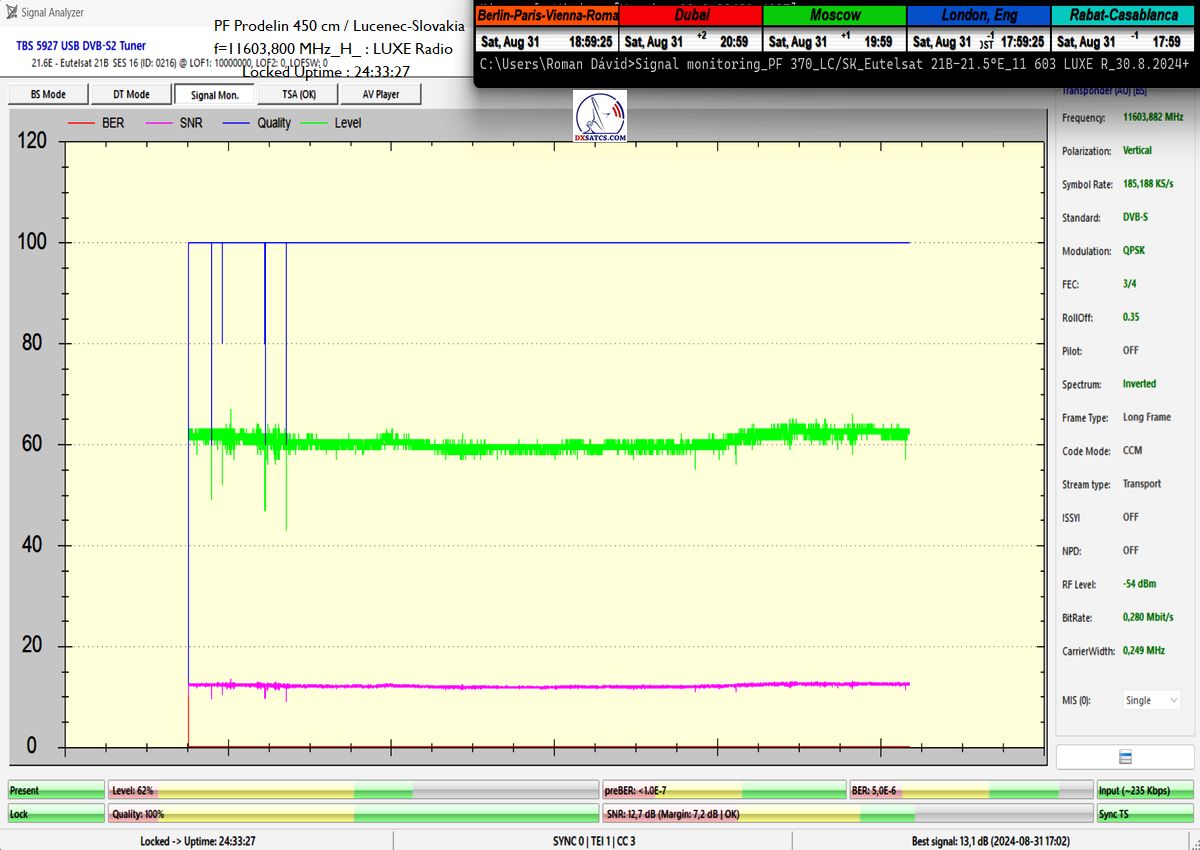1200x850 pixels.
Task: Click the DXSATCS.COM satellite dish logo
Action: (x=600, y=118)
